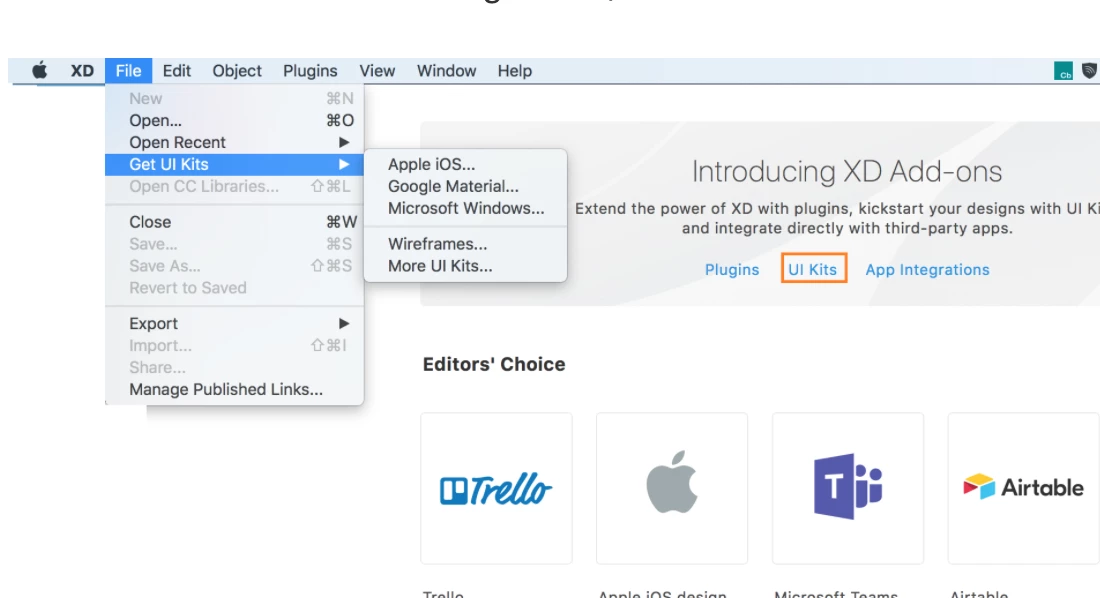The image size is (1100, 598).
Task: Select Apple iOS... UI kit
Action: point(465,164)
